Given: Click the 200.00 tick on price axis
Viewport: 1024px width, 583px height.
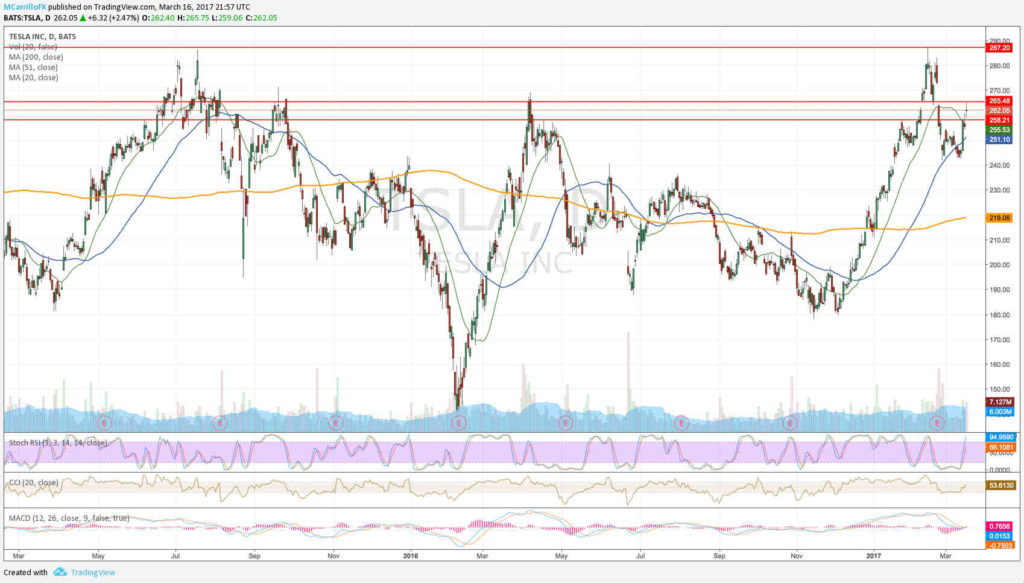Looking at the screenshot, I should (x=1000, y=265).
